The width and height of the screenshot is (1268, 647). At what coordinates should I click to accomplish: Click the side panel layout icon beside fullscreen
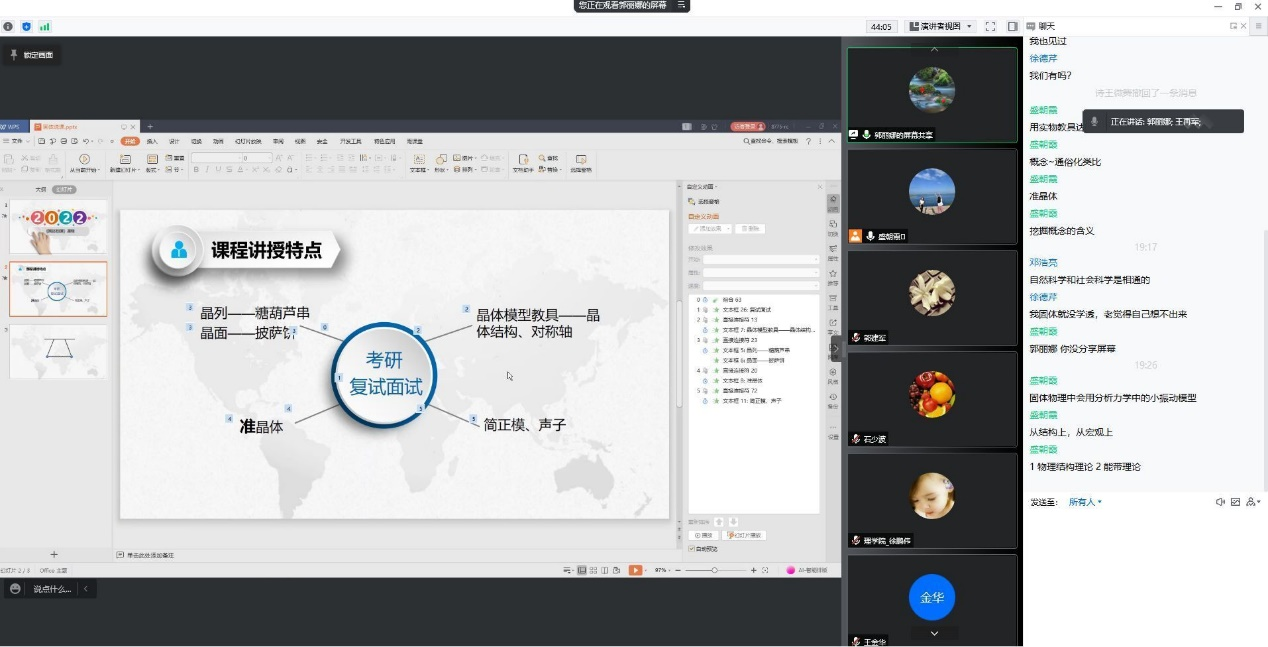1012,26
